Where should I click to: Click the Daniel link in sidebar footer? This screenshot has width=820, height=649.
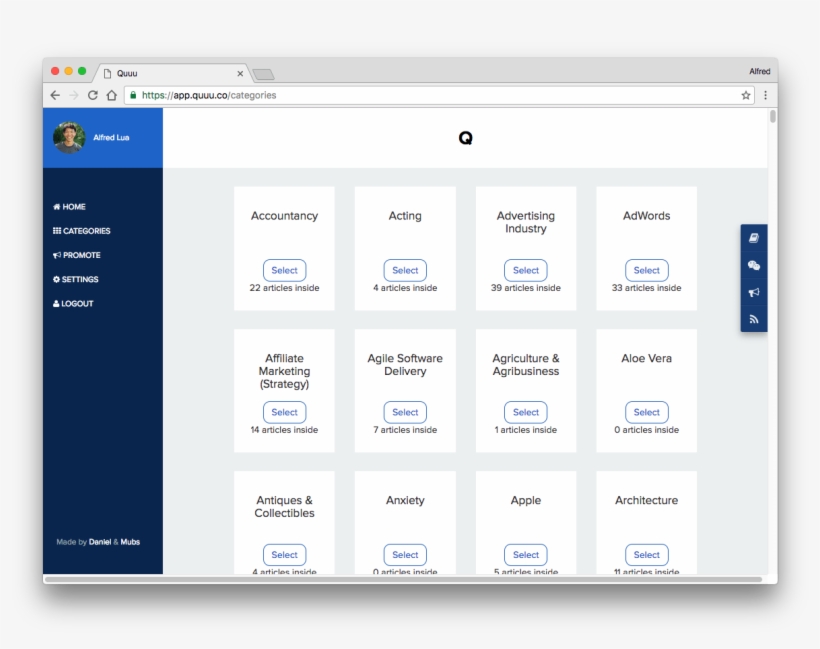click(x=100, y=542)
